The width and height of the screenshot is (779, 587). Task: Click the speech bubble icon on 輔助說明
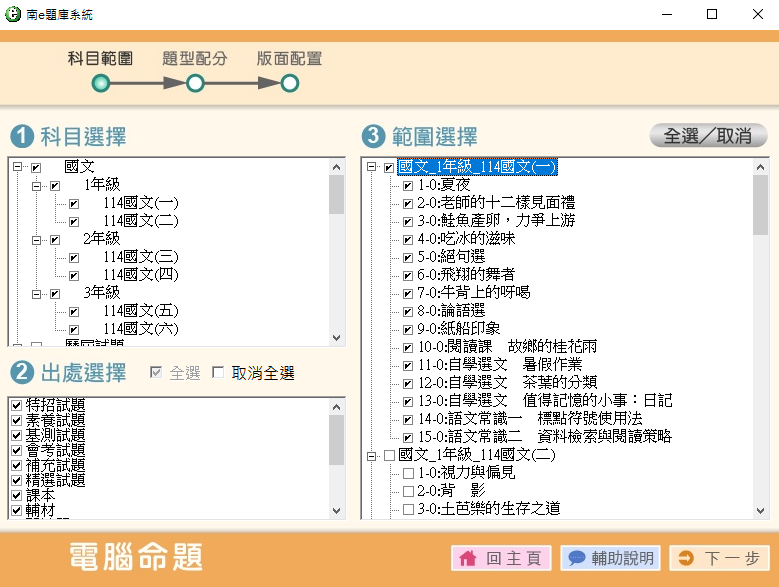pyautogui.click(x=576, y=558)
